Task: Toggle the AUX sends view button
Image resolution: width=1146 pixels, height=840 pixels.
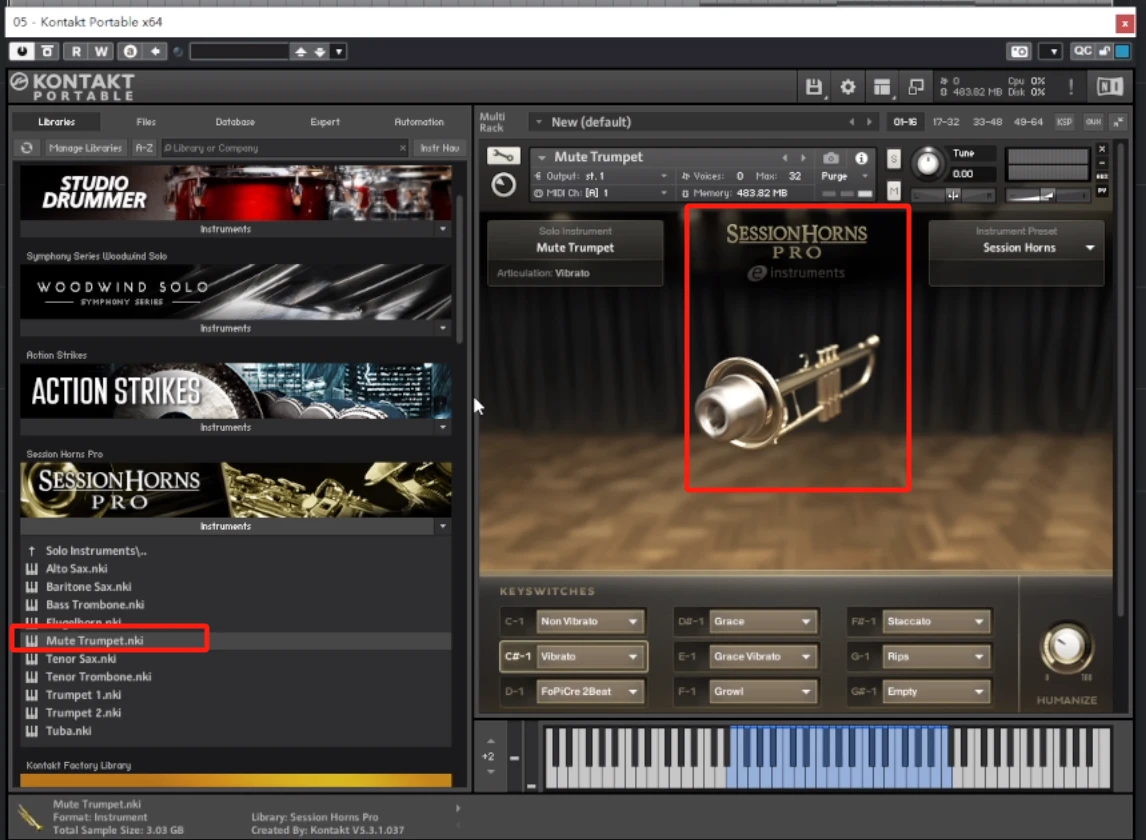Action: point(1093,122)
